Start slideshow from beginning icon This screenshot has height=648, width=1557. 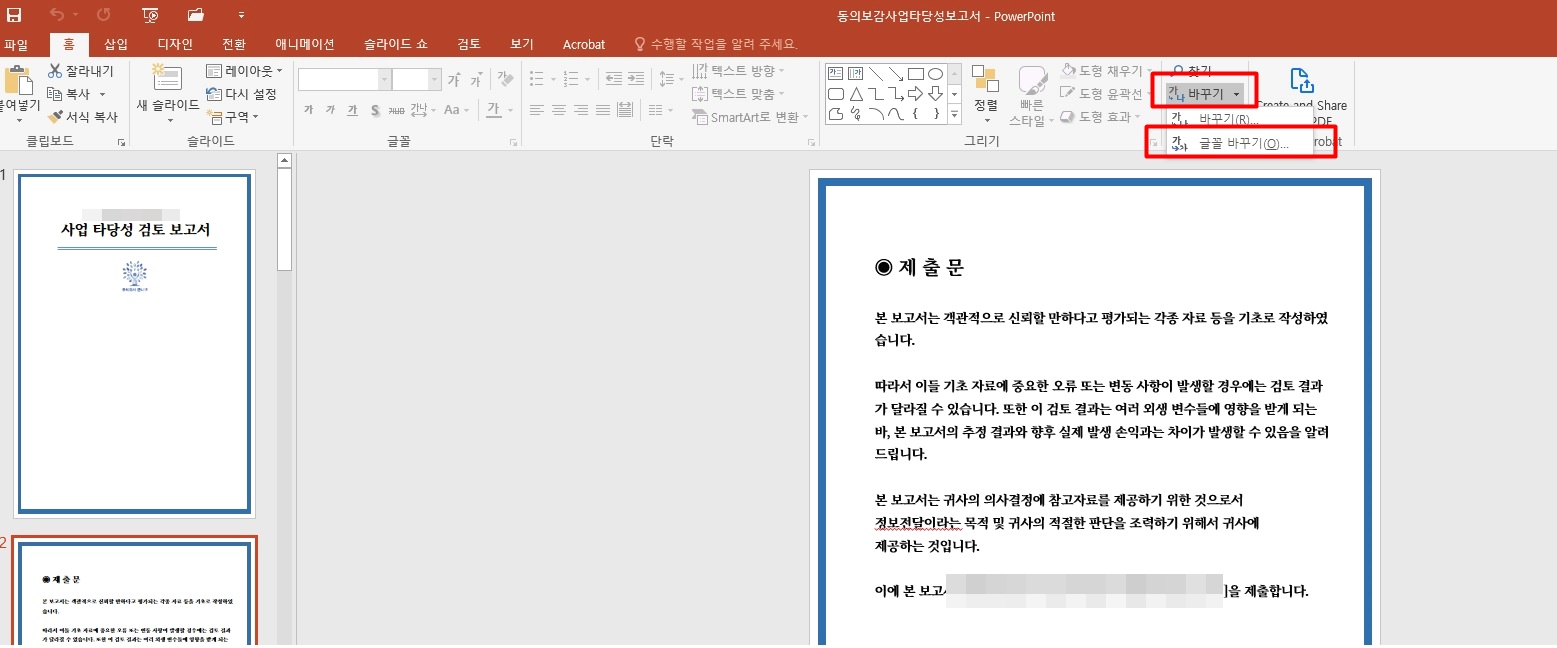coord(151,15)
